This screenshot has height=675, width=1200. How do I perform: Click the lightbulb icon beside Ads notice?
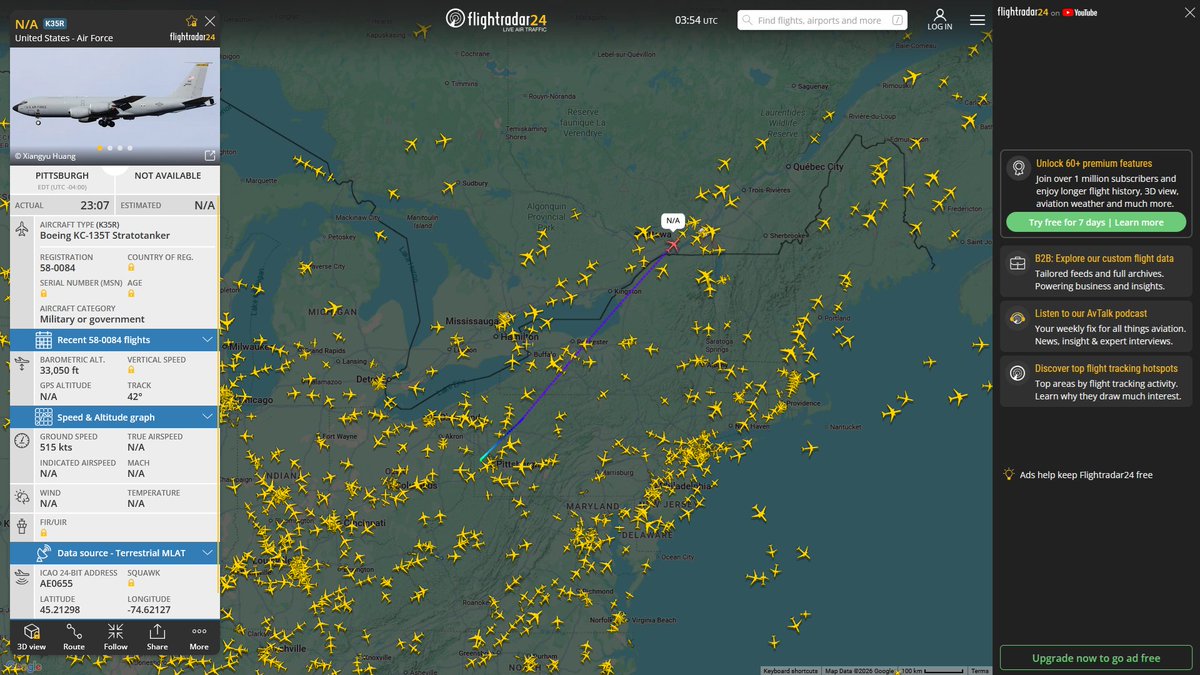[x=1010, y=475]
